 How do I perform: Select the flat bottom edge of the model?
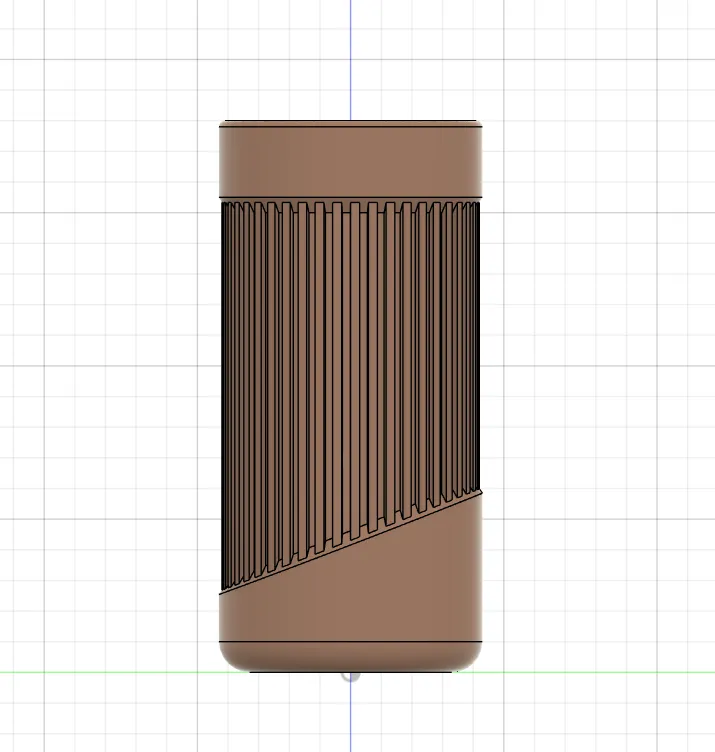click(350, 671)
